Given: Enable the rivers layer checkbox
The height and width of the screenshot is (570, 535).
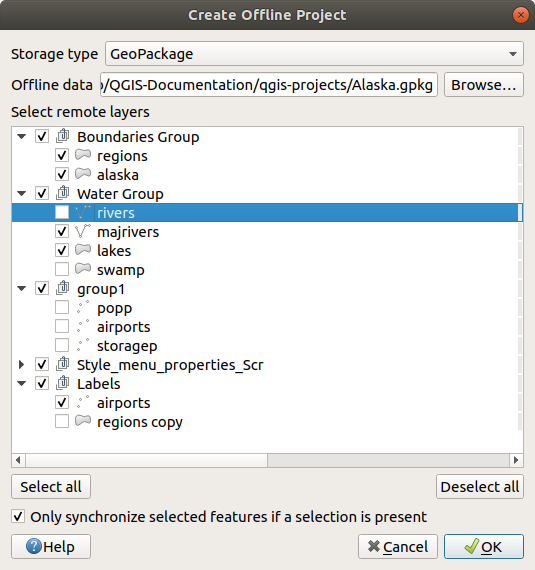Looking at the screenshot, I should coord(62,212).
